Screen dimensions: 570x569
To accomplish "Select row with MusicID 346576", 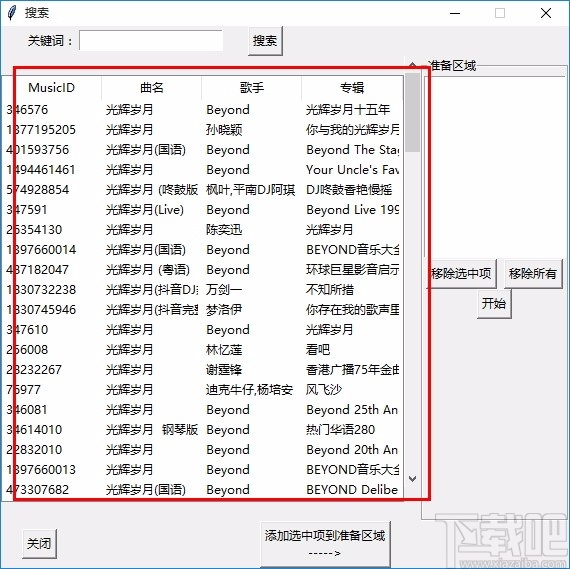I will 202,109.
